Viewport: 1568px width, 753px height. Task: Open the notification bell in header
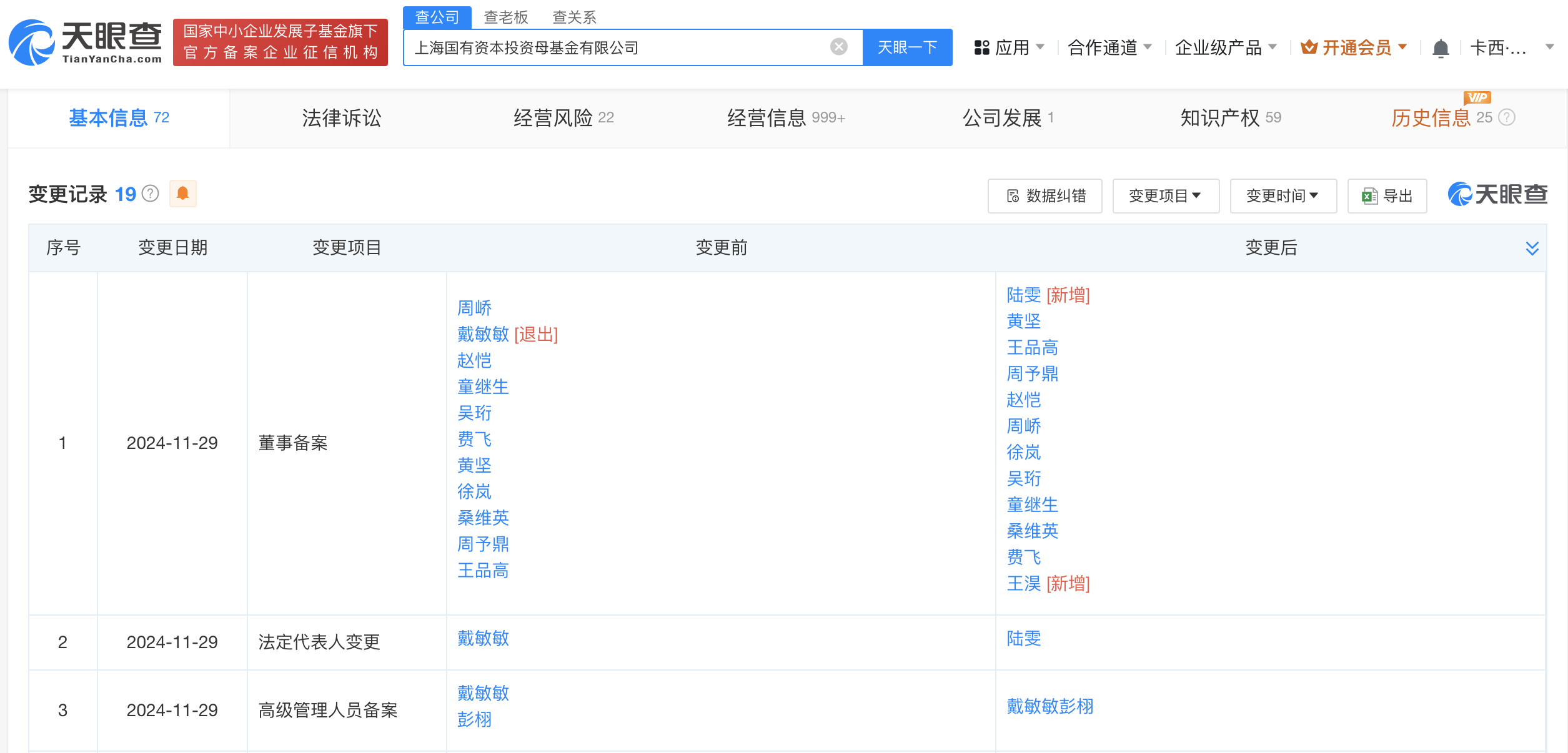(x=1441, y=48)
